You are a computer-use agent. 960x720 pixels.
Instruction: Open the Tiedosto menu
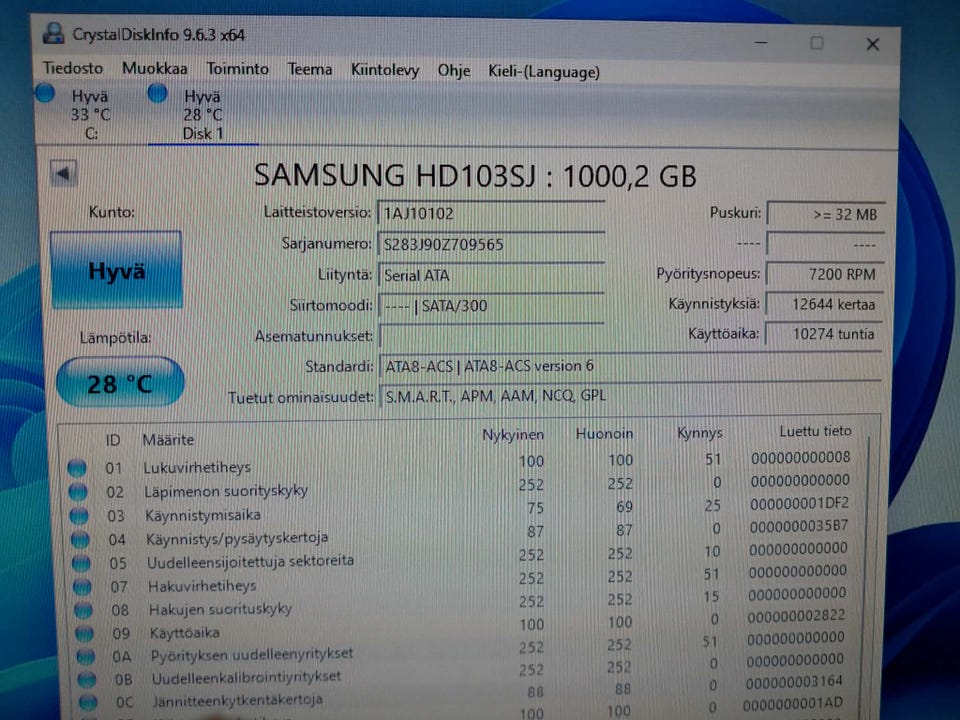[x=73, y=68]
